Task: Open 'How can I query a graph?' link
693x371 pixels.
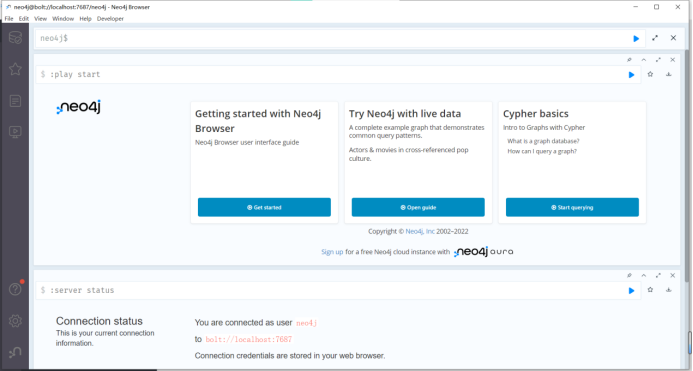Action: 542,151
